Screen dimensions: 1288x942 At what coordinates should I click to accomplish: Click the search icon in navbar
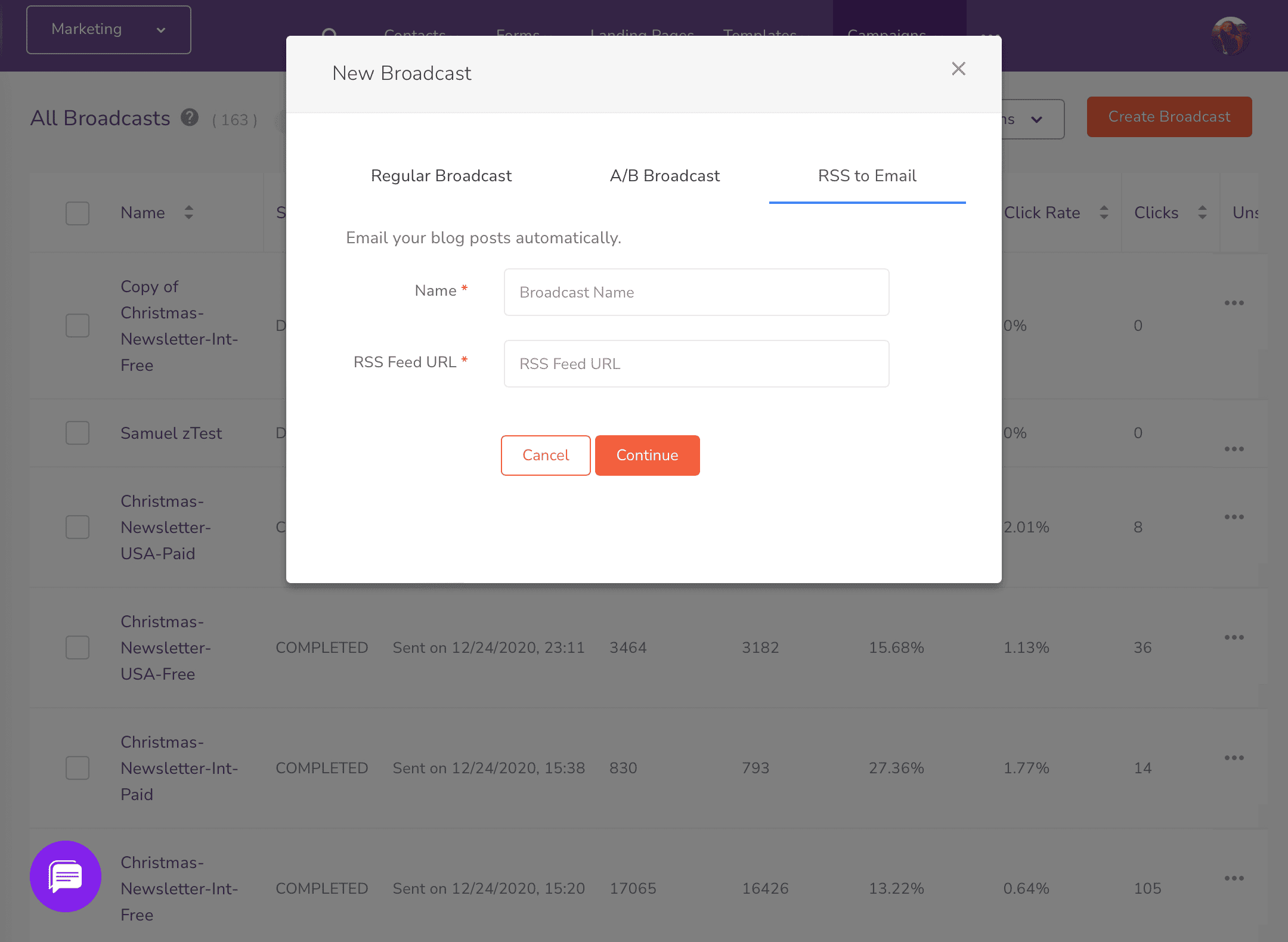point(331,35)
